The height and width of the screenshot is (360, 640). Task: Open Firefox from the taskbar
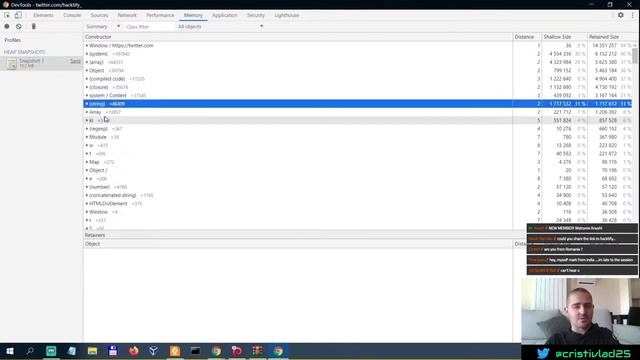[x=133, y=351]
